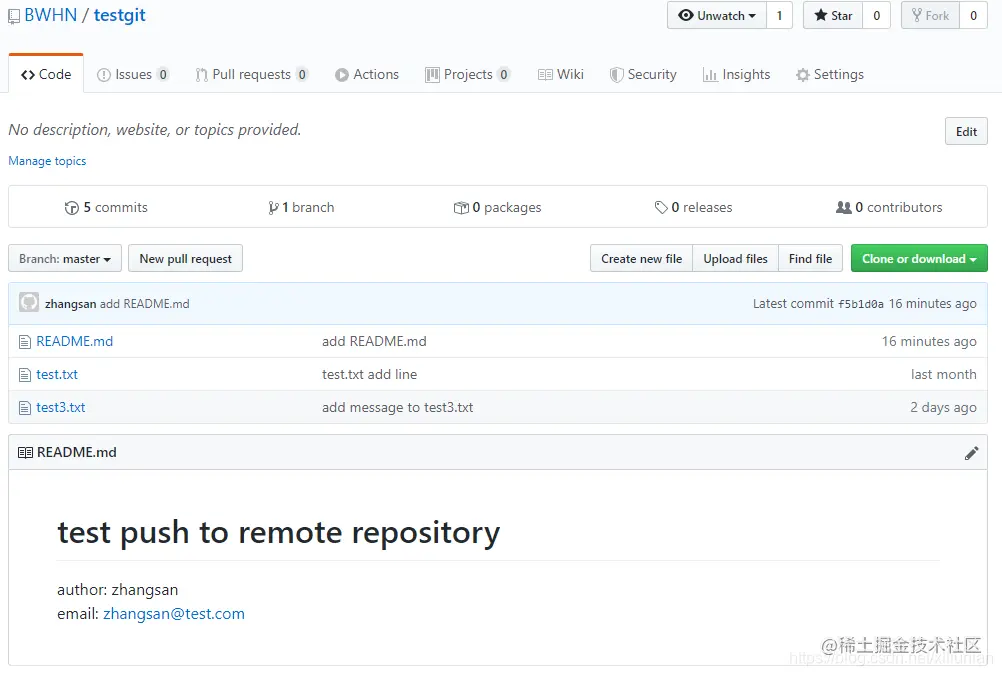Click the contributors people icon
Viewport: 1002px width, 676px height.
(844, 207)
